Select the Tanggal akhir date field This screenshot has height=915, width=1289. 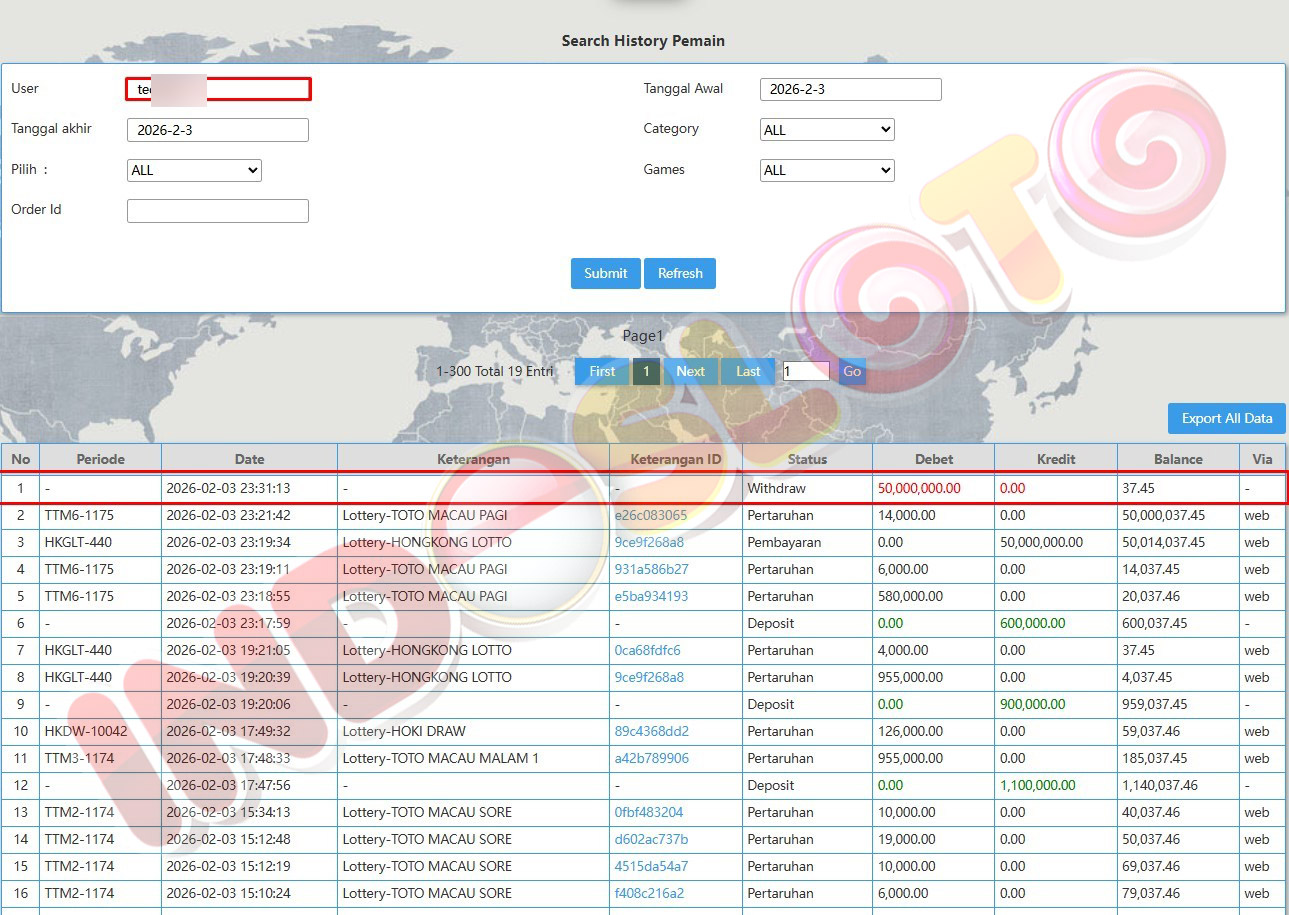pyautogui.click(x=217, y=130)
